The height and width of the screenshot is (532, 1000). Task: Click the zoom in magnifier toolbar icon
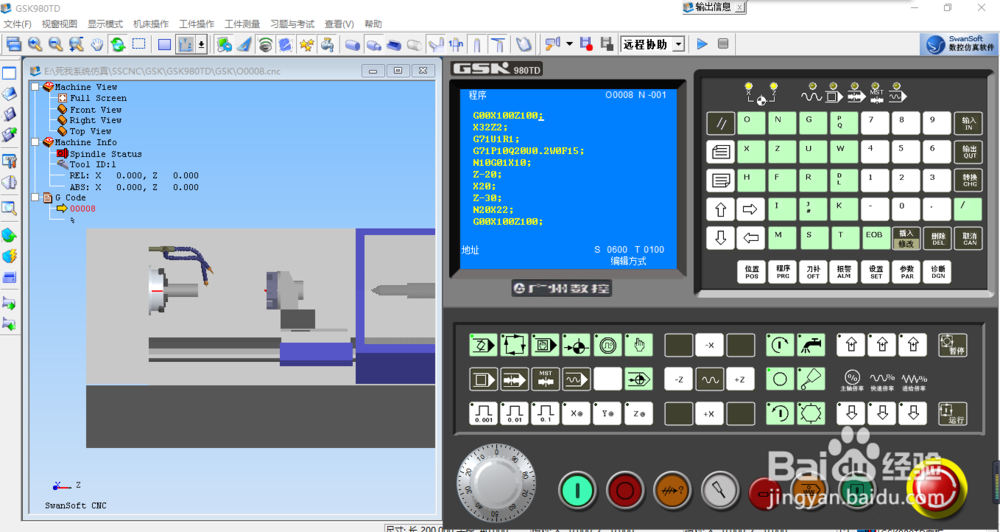35,44
